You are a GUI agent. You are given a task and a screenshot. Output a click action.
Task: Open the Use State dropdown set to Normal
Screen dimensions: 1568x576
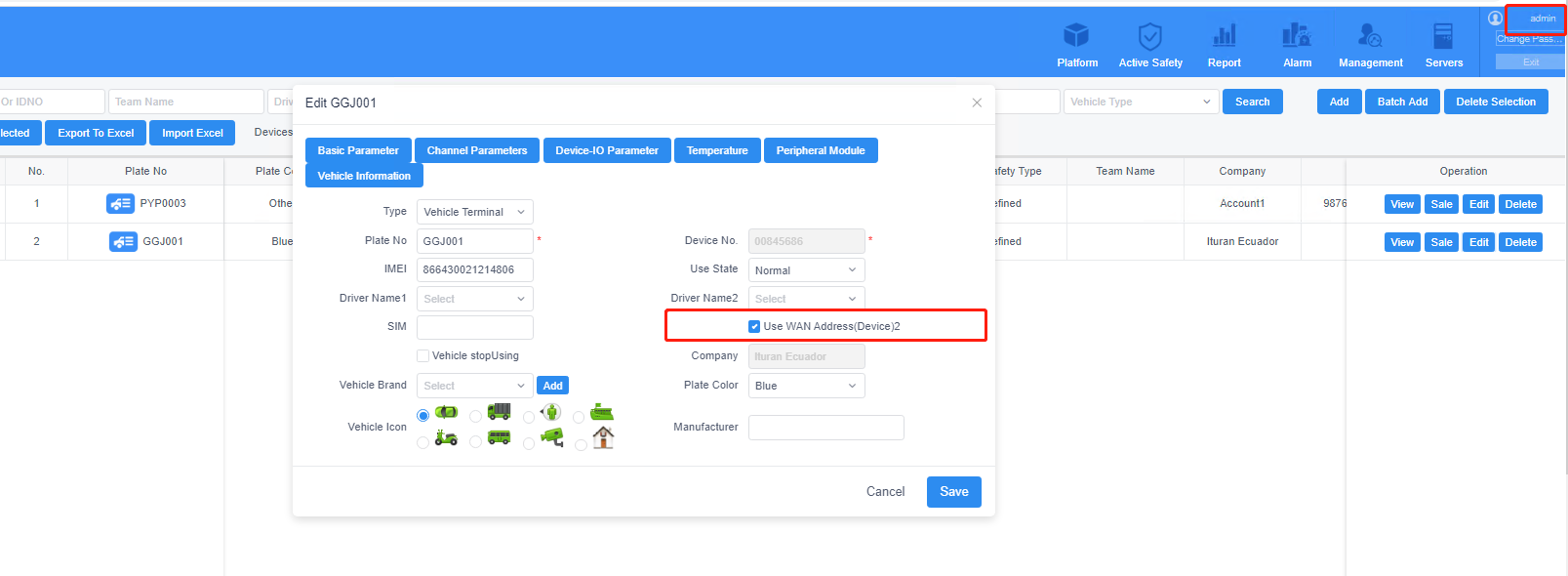[806, 270]
